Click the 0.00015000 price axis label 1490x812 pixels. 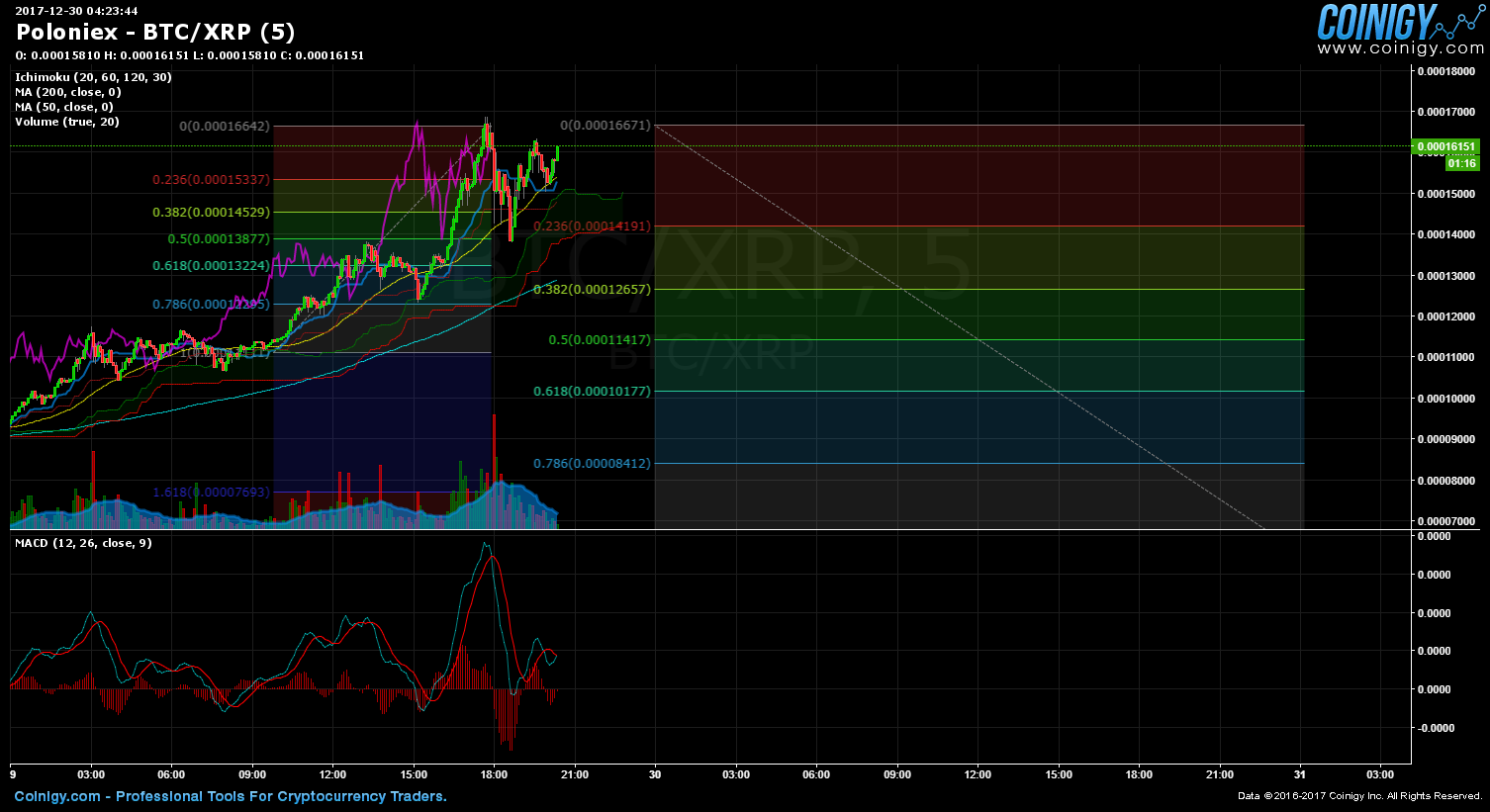tap(1445, 194)
